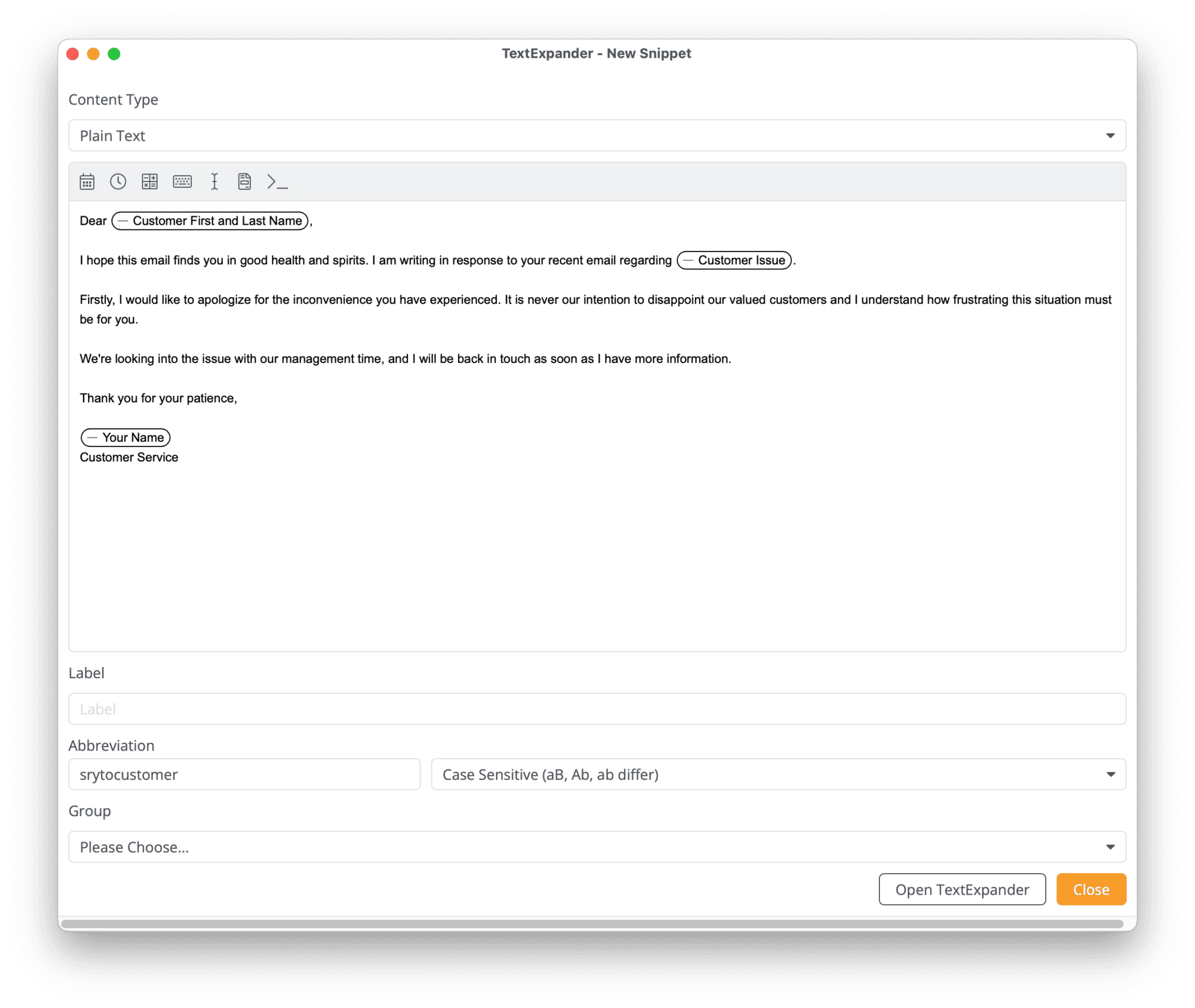Click inside the empty Label field
1195x1008 pixels.
[x=597, y=709]
